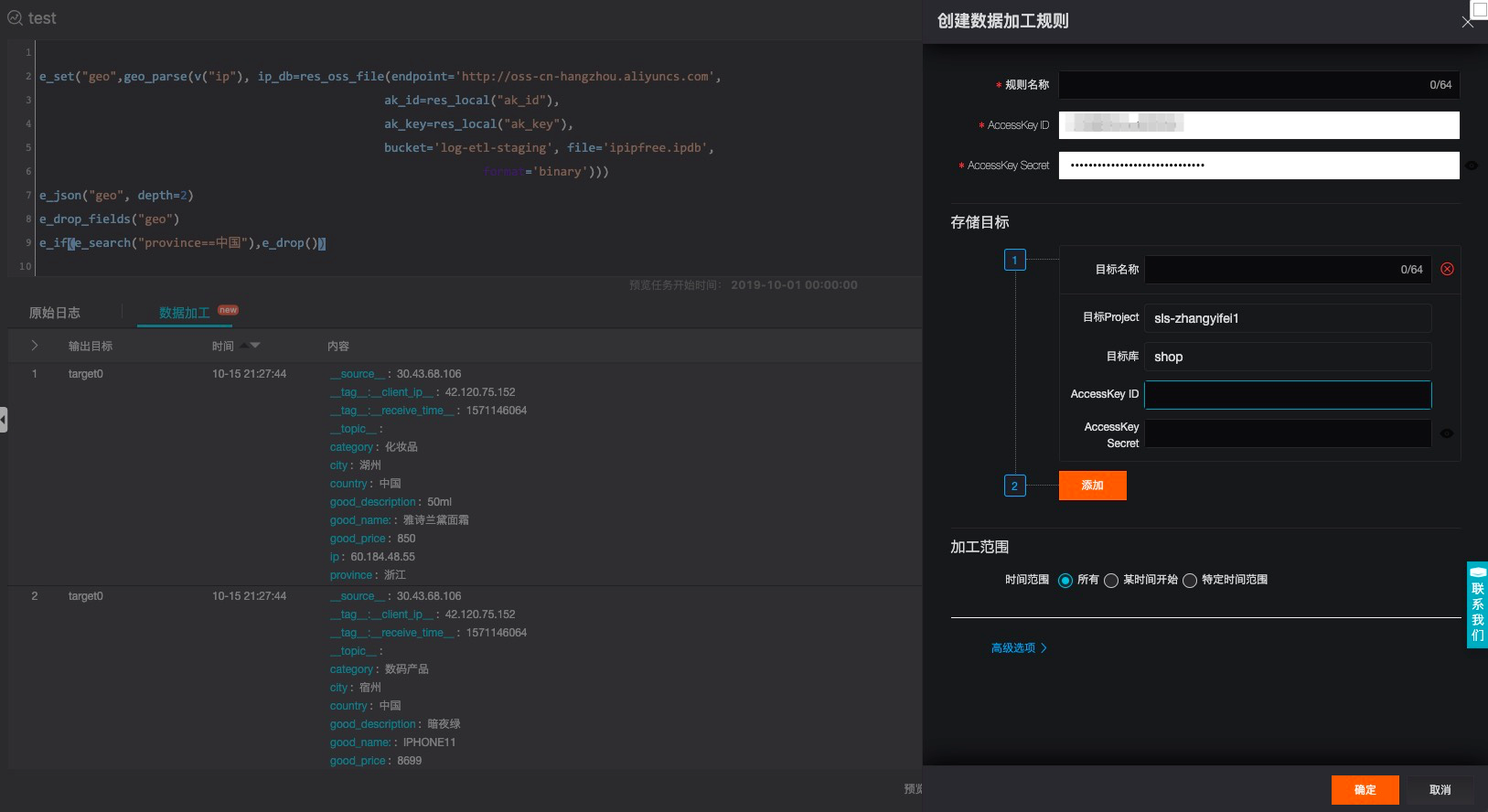Cancel with the 取消 button

pos(1440,790)
